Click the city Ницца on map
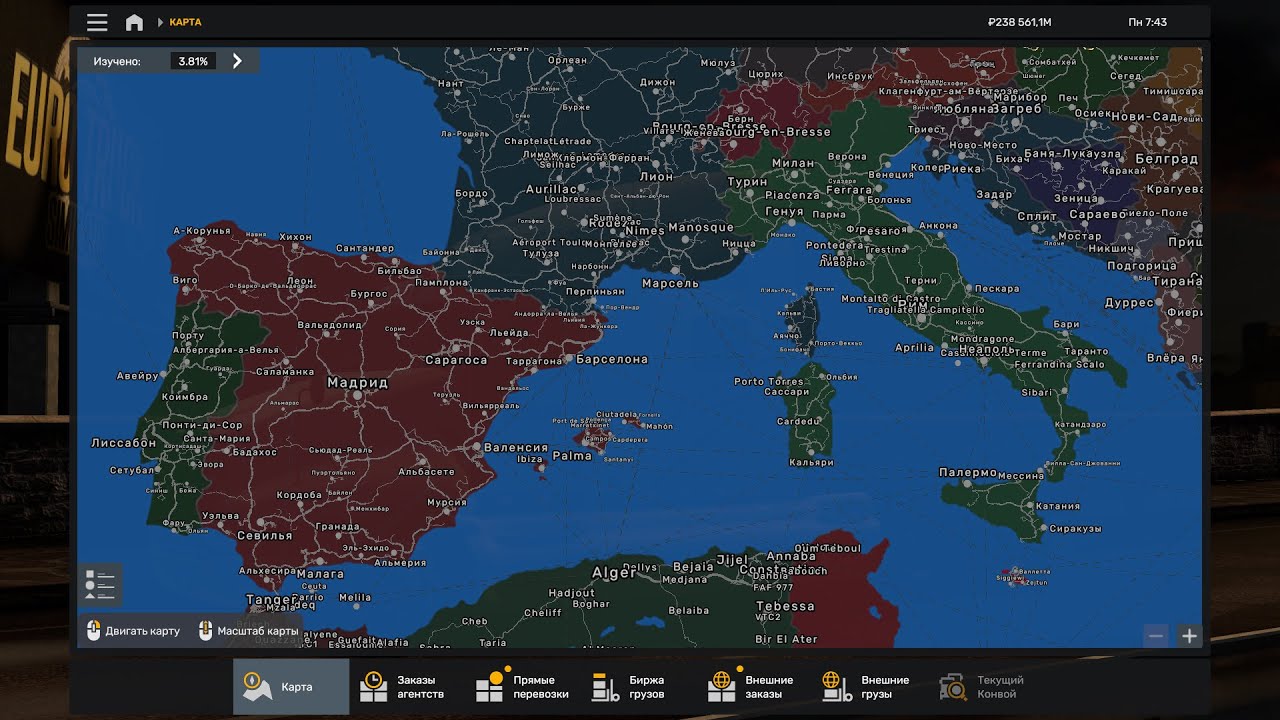1280x720 pixels. pos(738,243)
